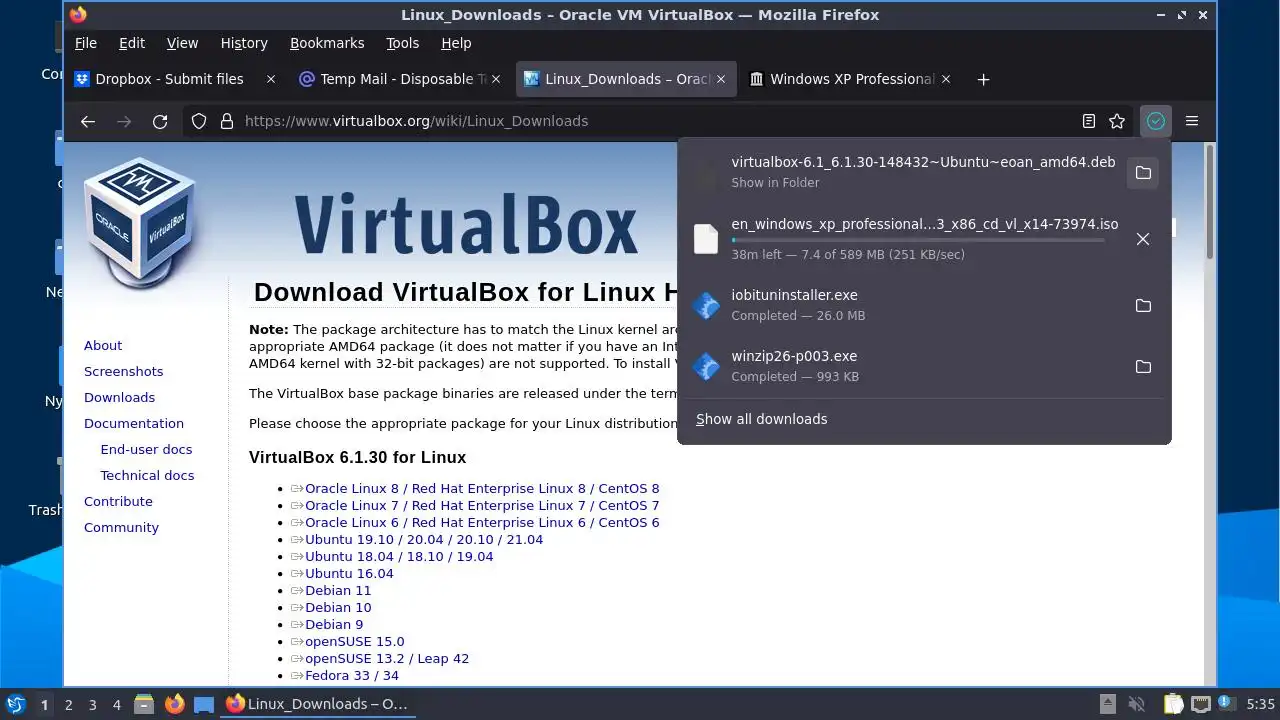1280x720 pixels.
Task: Open the Documentation sidebar link
Action: point(134,423)
